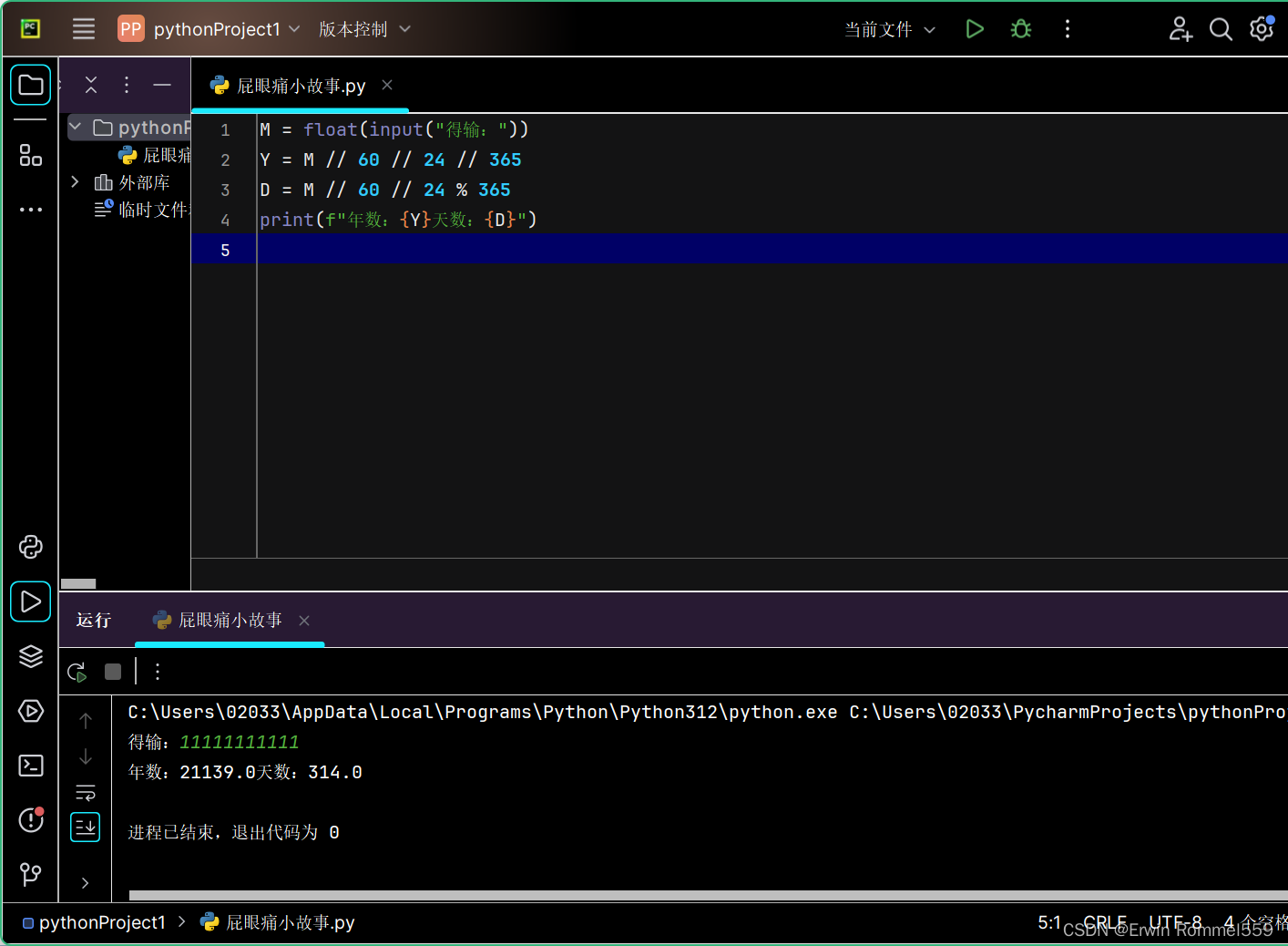This screenshot has height=946, width=1288.
Task: Open the 当前文件 run configuration dropdown
Action: click(x=890, y=28)
